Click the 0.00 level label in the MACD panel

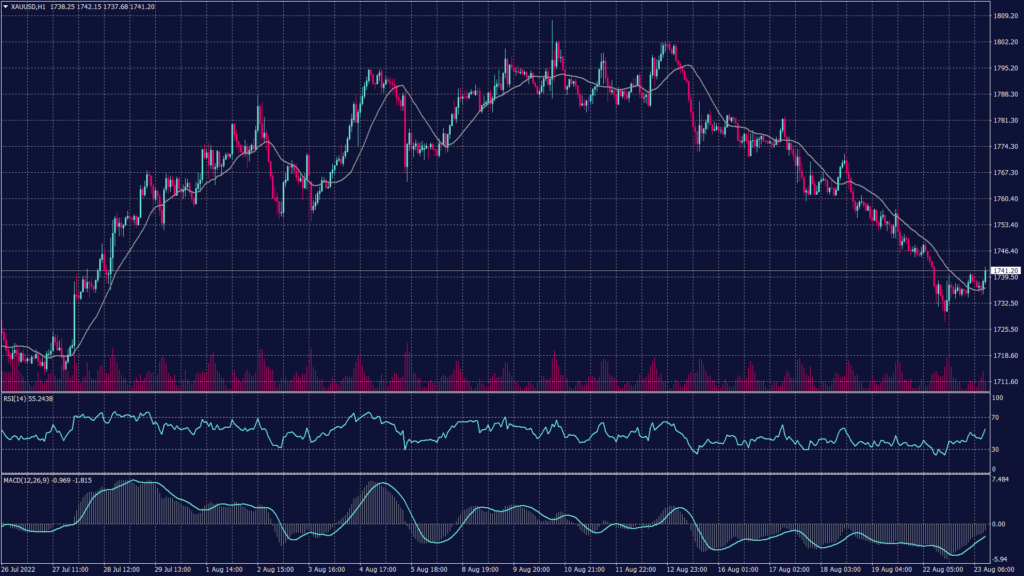pos(997,524)
